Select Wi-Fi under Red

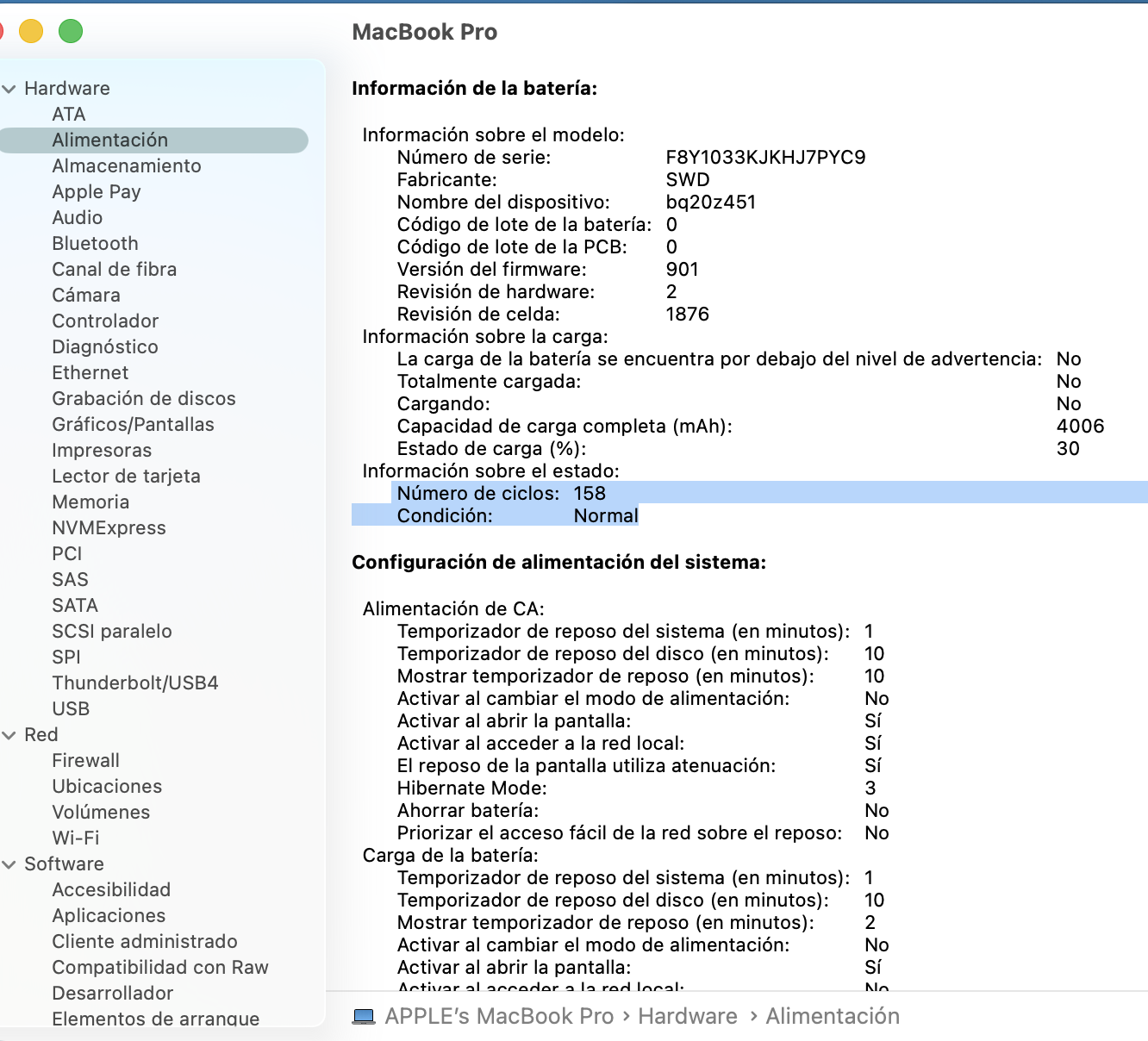coord(75,838)
